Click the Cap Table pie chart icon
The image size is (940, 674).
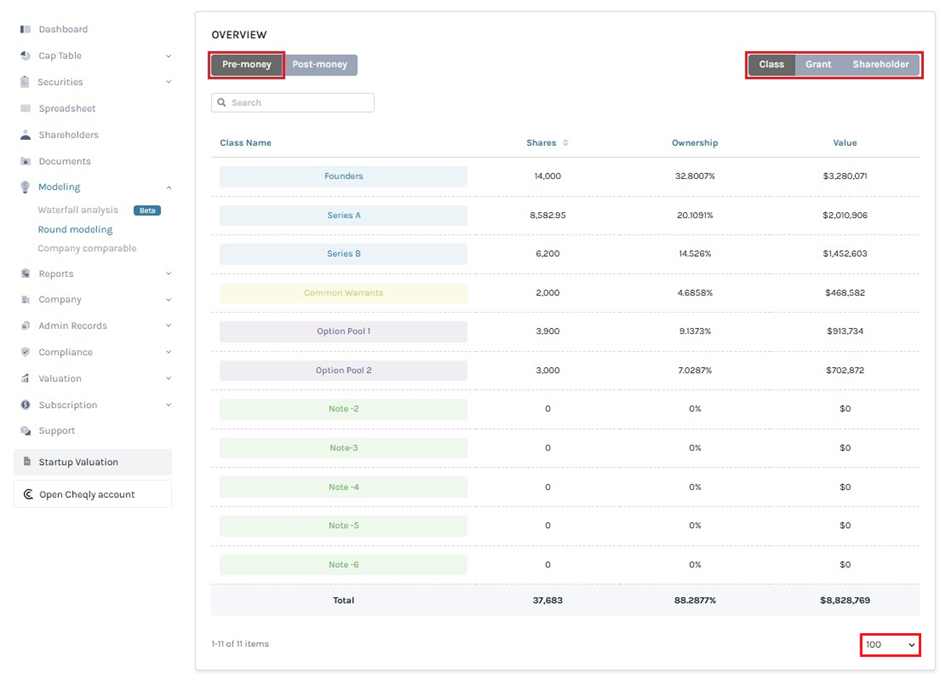click(x=25, y=56)
